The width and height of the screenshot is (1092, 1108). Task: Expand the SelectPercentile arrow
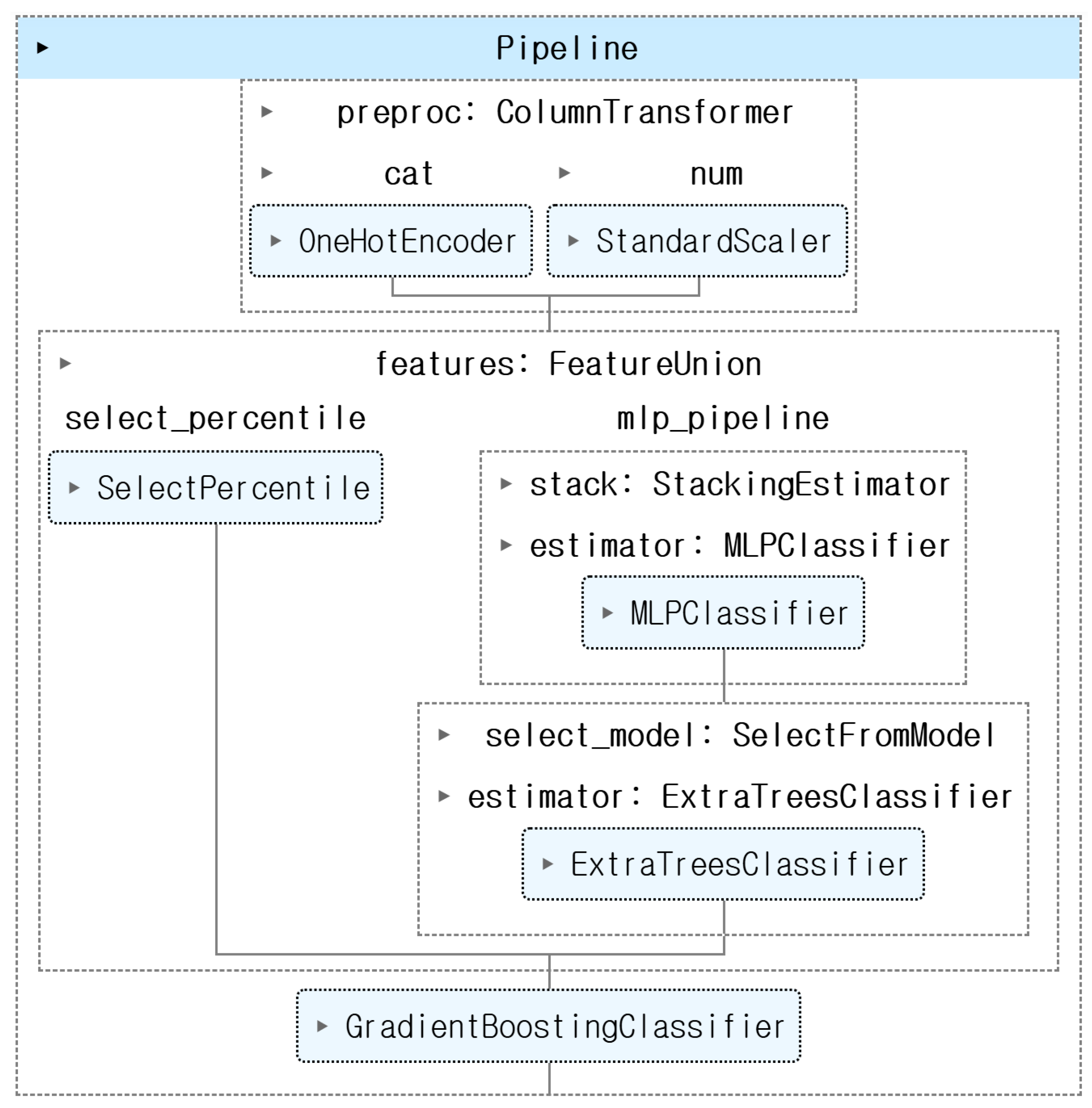click(74, 488)
